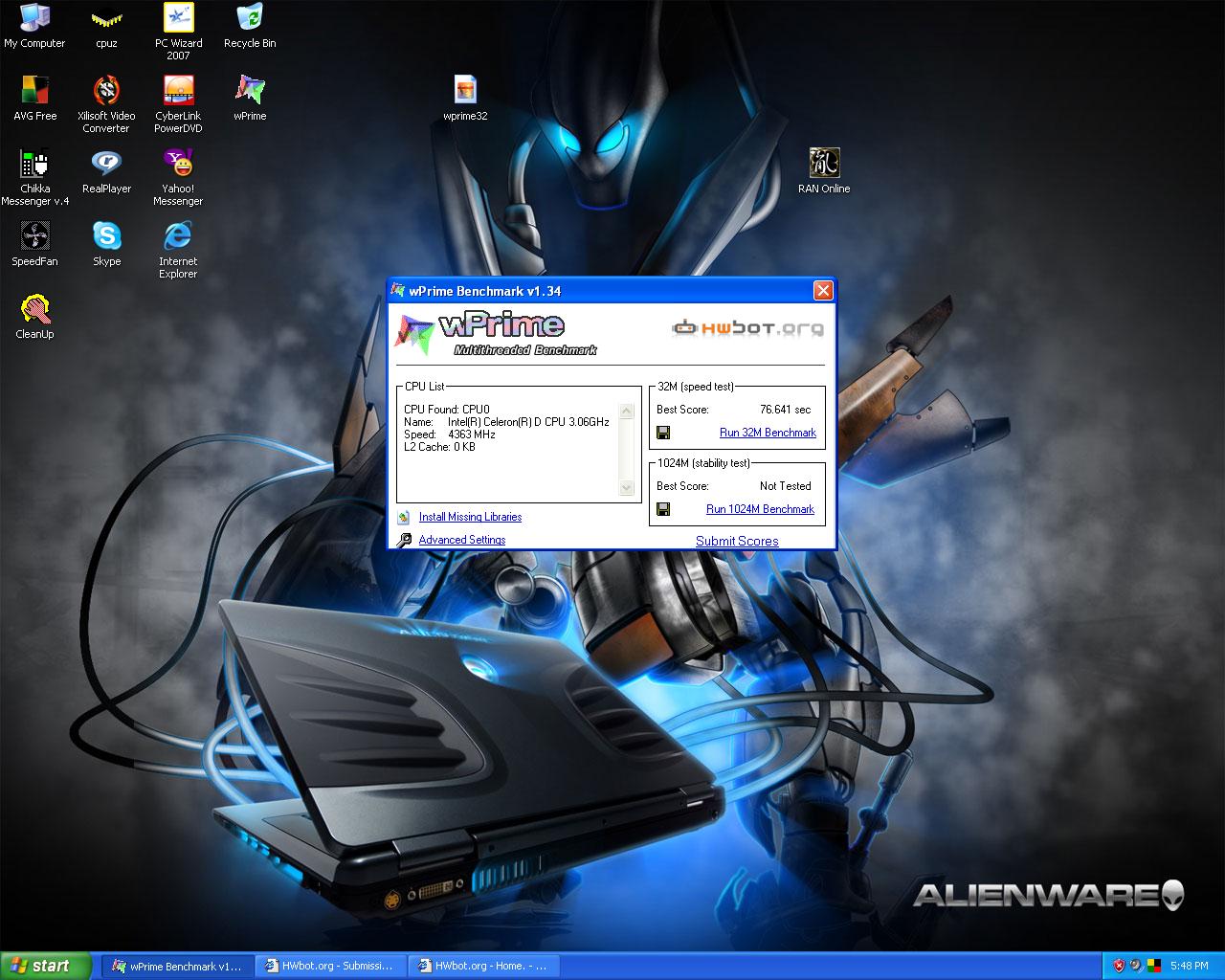Select the cpuz desktop icon
The width and height of the screenshot is (1225, 980).
(x=106, y=26)
